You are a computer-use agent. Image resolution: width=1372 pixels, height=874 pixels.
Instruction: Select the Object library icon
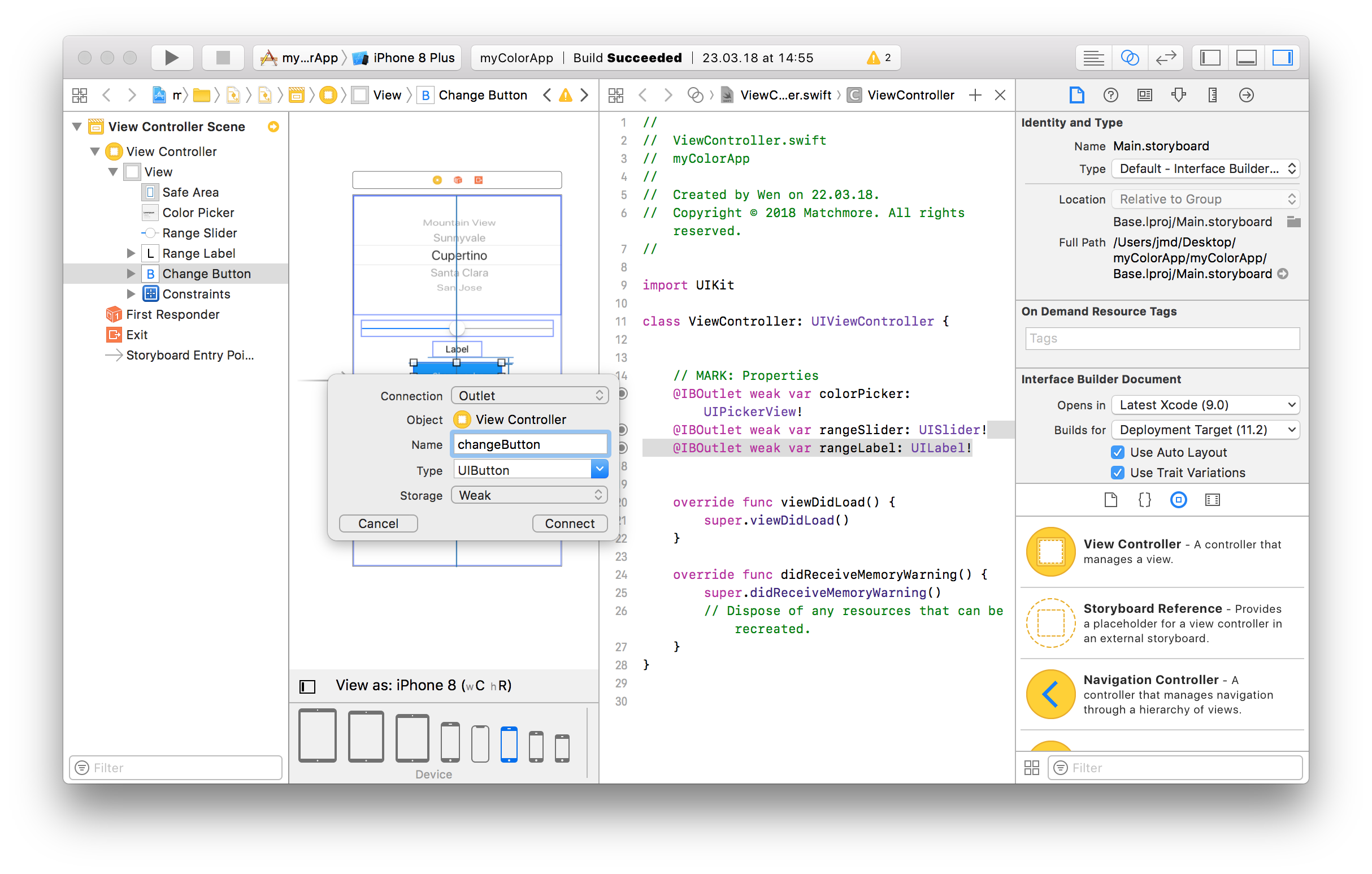click(1178, 500)
